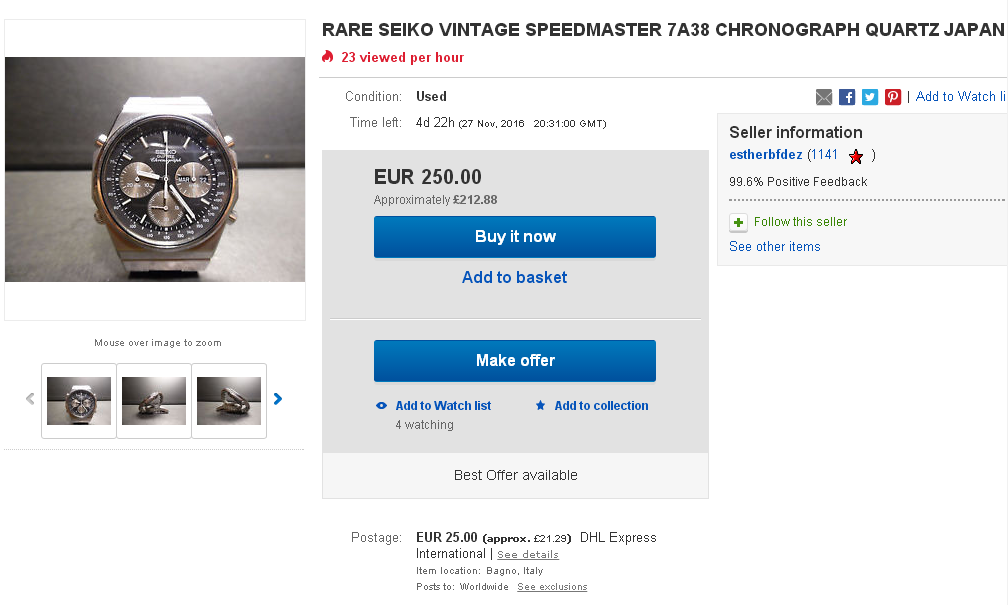Select the second watch thumbnail
This screenshot has height=605, width=1008.
click(x=154, y=401)
